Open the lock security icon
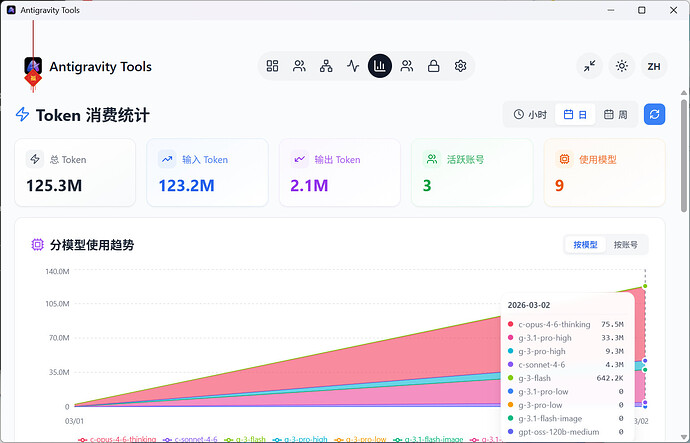 click(433, 66)
